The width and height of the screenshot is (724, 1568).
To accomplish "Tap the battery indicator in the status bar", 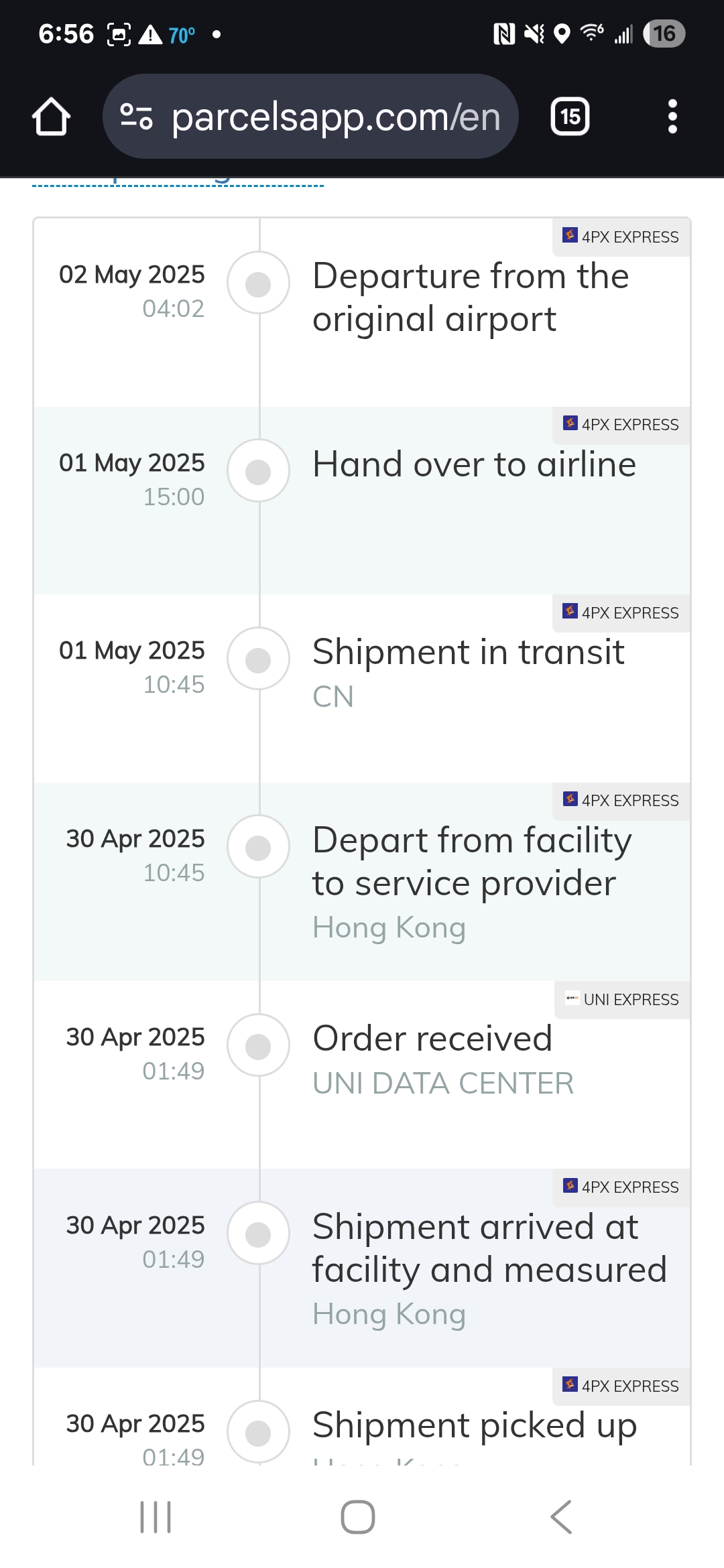I will point(664,34).
